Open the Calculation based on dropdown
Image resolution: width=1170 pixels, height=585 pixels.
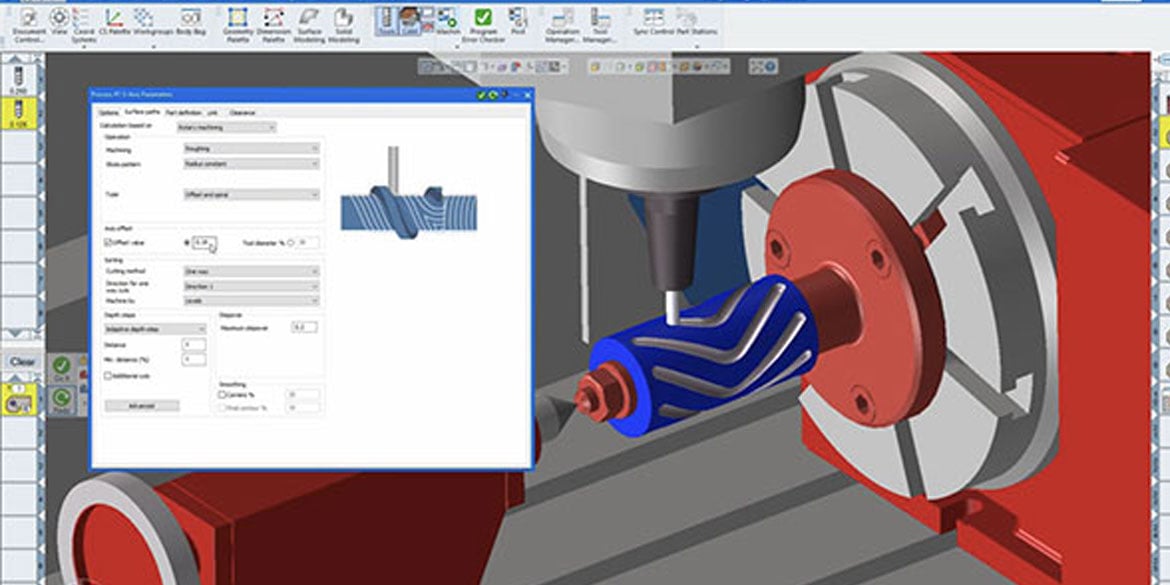(226, 128)
